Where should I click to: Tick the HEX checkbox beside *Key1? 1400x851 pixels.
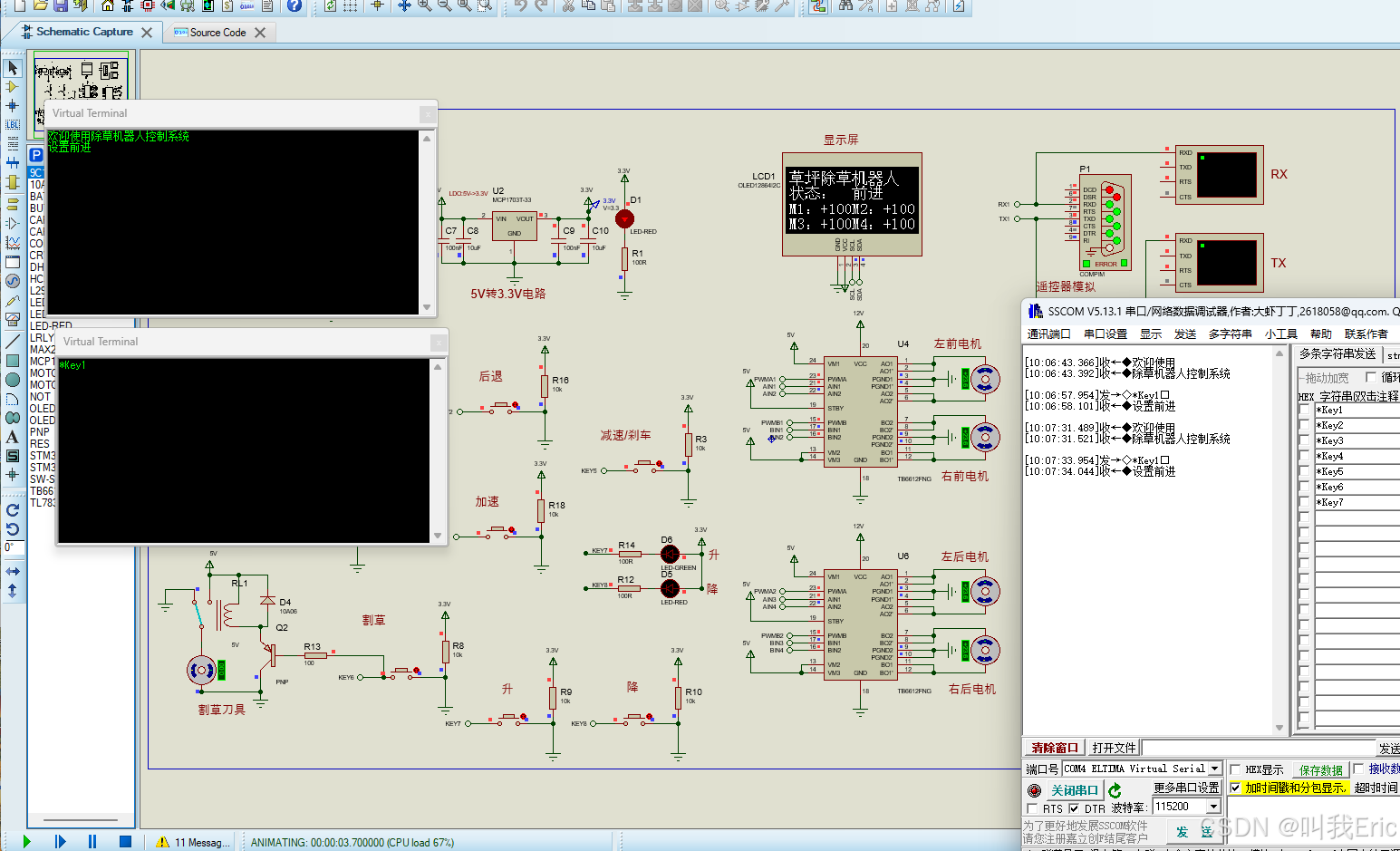pos(1304,410)
